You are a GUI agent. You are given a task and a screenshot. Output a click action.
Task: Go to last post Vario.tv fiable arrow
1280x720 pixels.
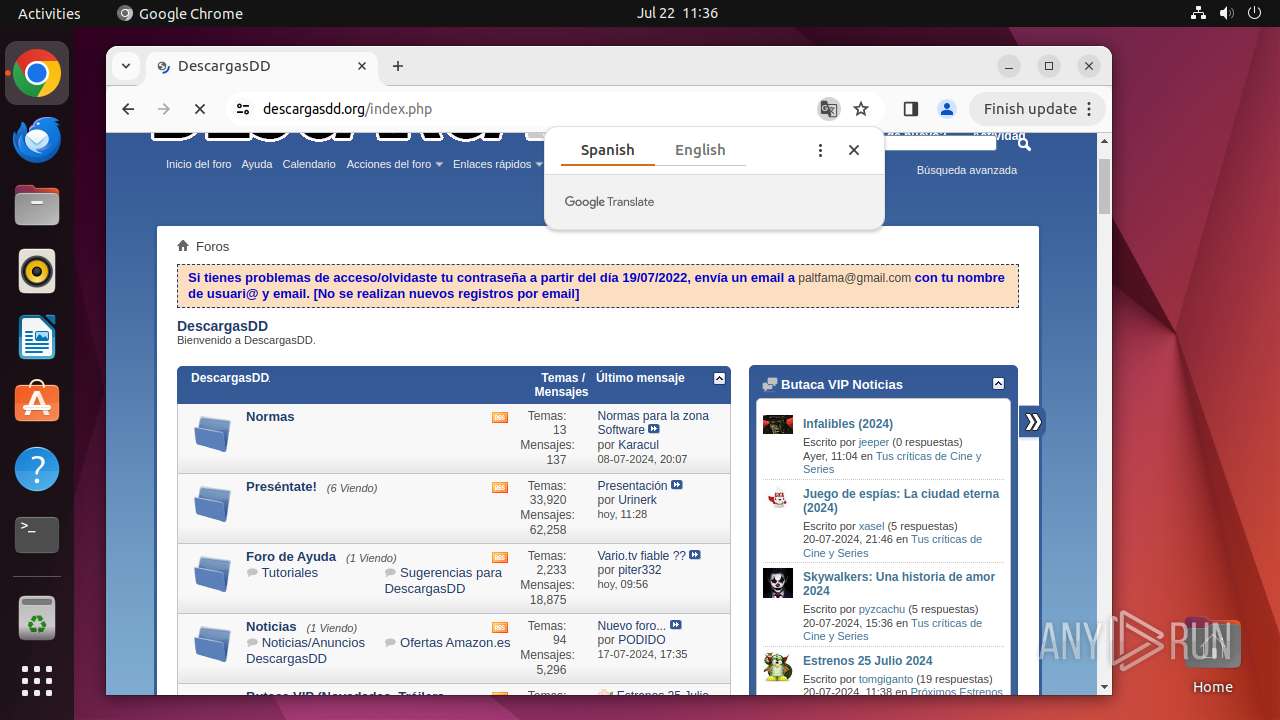(695, 556)
